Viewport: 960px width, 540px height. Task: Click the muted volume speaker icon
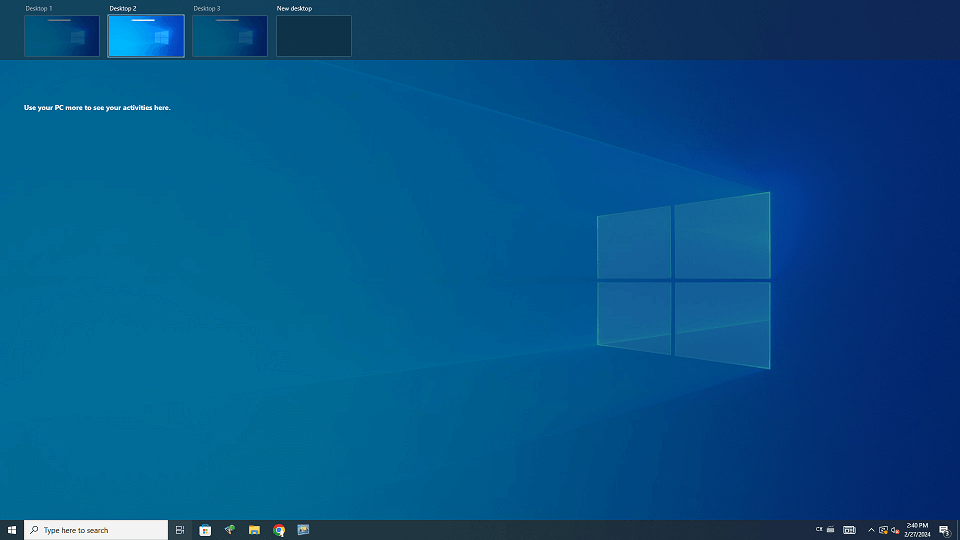click(x=895, y=530)
